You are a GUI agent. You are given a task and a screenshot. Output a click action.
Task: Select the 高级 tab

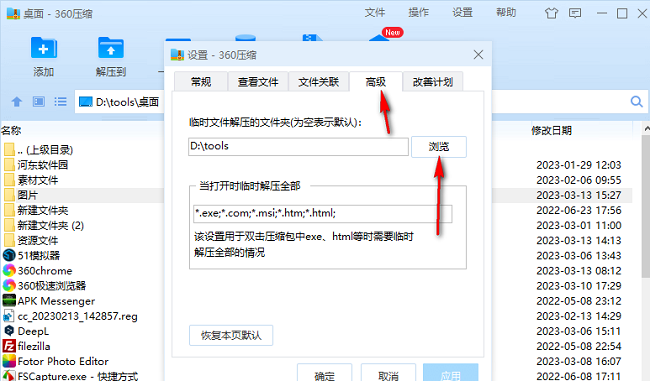click(376, 82)
